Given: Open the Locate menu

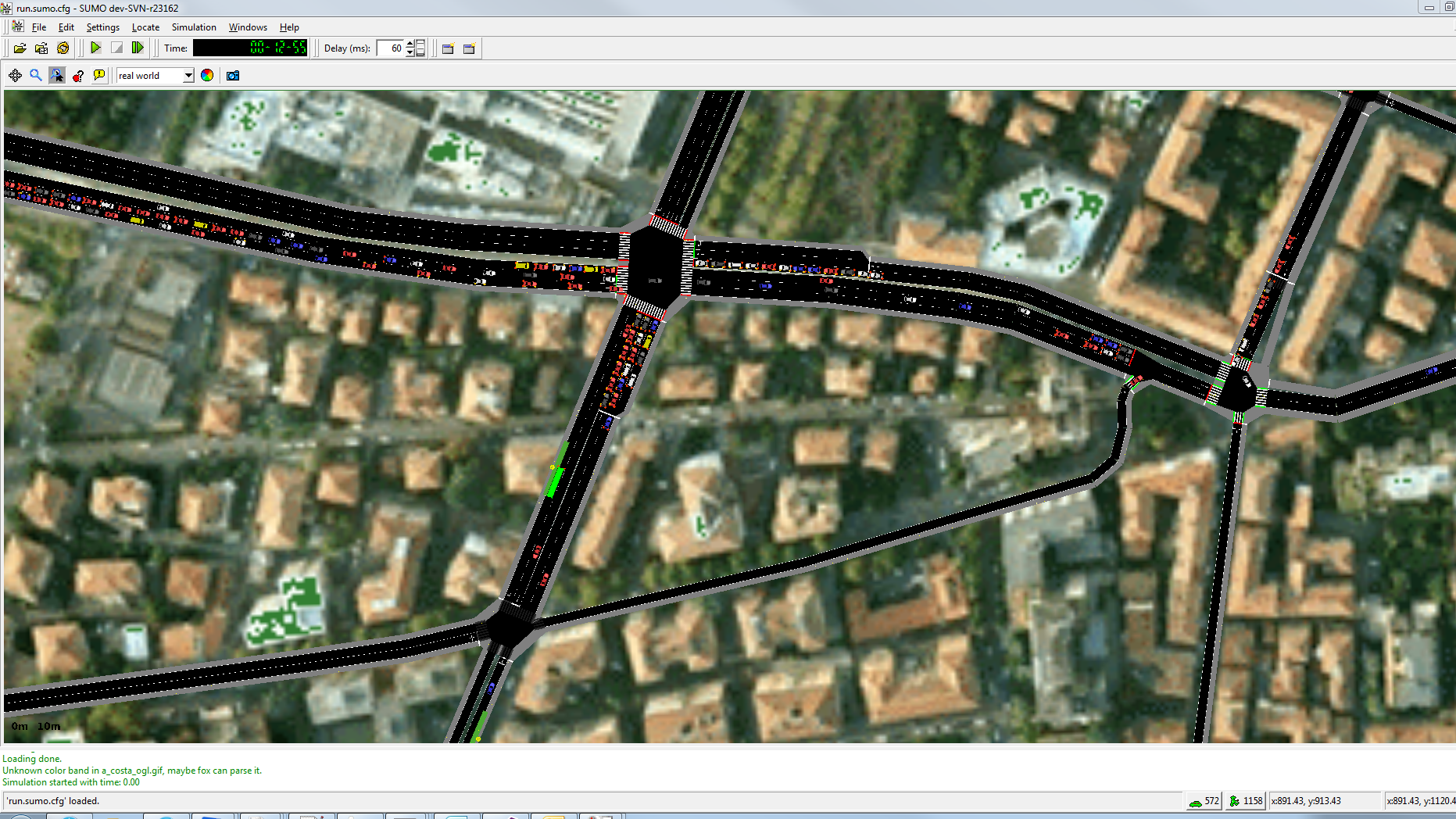Looking at the screenshot, I should point(145,27).
